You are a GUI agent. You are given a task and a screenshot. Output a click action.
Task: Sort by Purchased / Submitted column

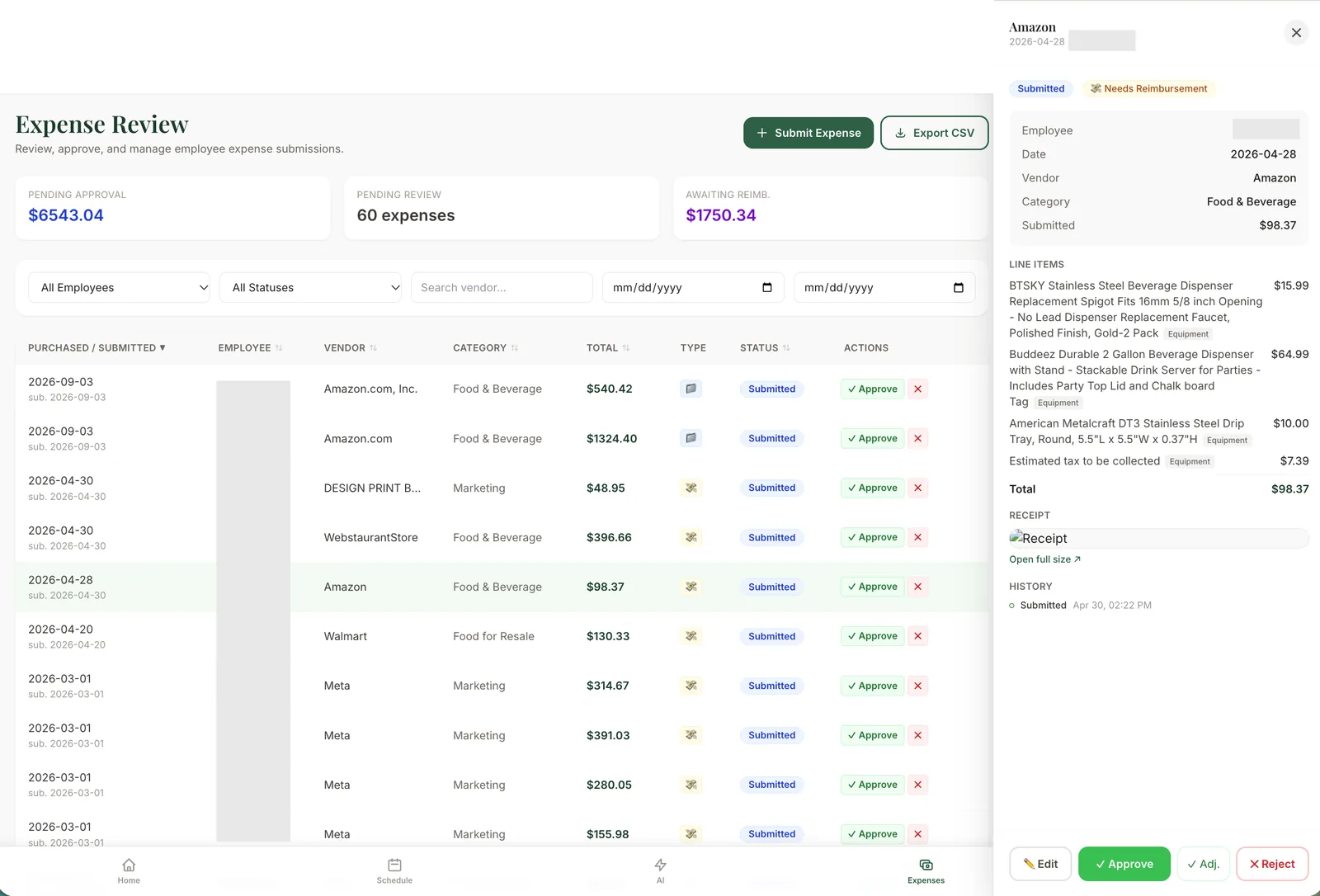[x=97, y=348]
